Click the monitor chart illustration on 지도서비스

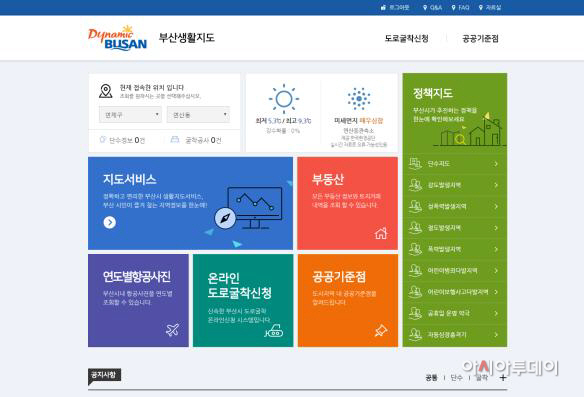tap(249, 209)
